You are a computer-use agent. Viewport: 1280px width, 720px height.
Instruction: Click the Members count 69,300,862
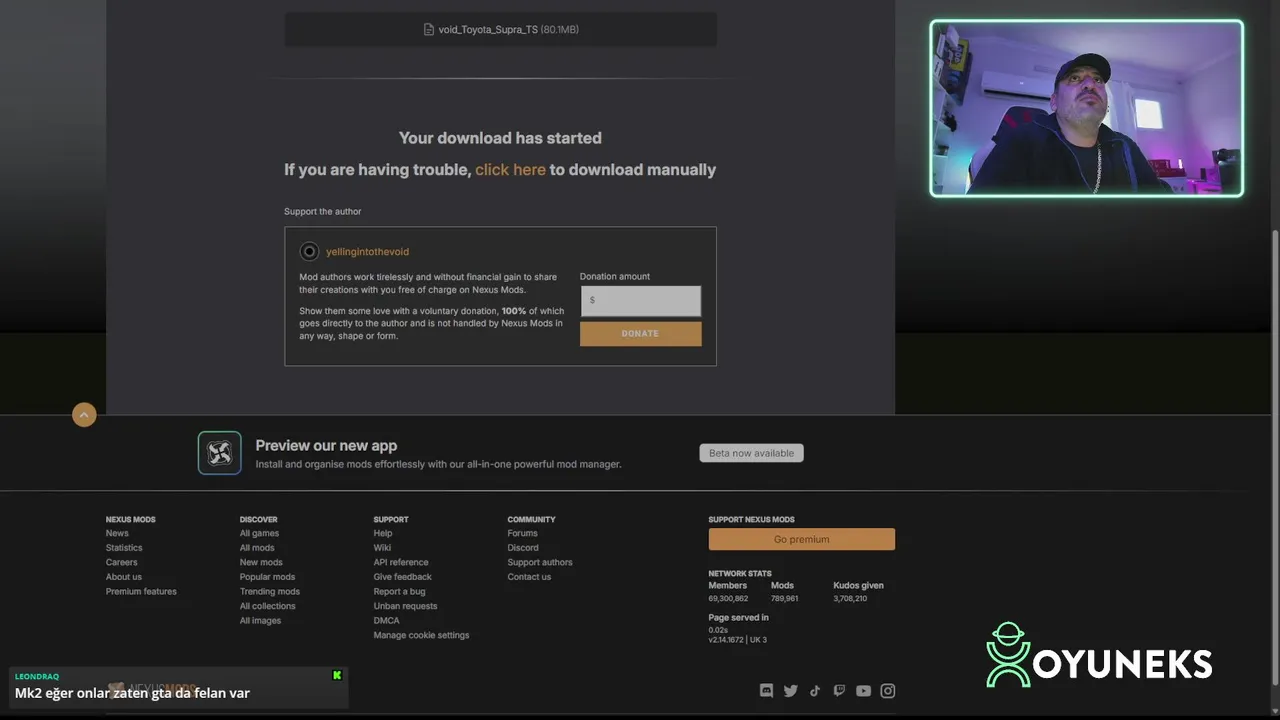[728, 598]
